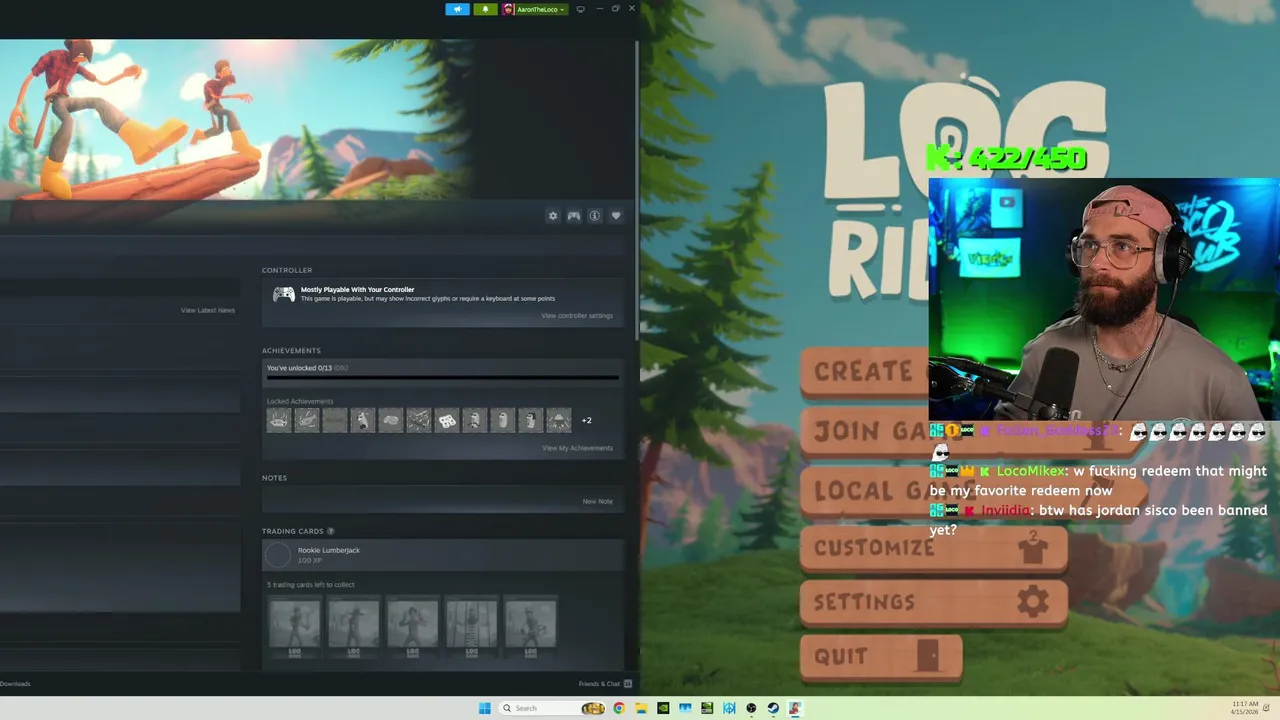
Task: Open SETTINGS in the game menu
Action: point(933,602)
